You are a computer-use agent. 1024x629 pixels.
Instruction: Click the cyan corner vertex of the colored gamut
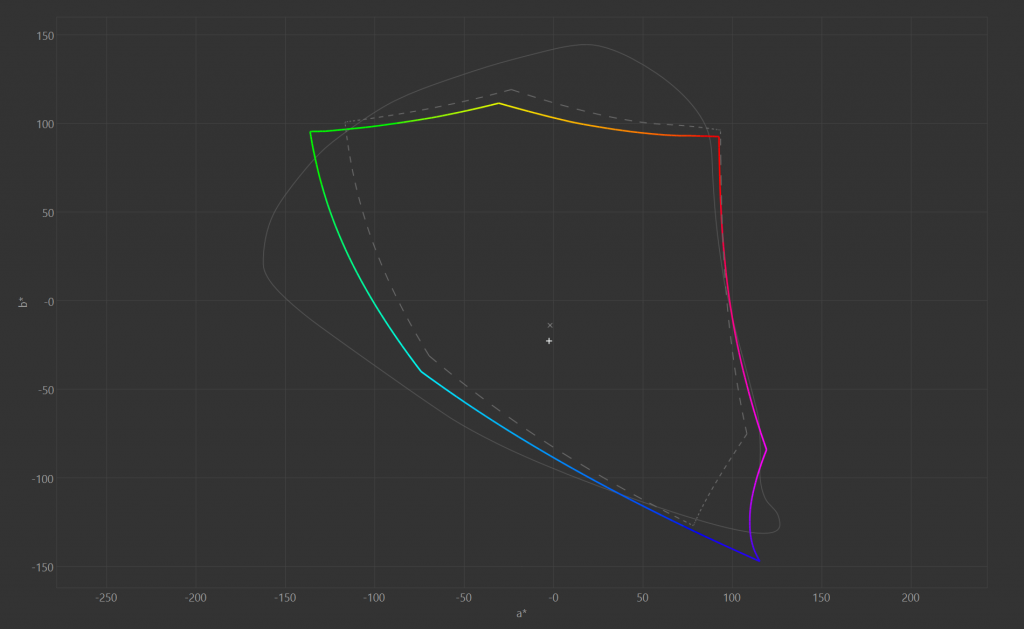(421, 372)
